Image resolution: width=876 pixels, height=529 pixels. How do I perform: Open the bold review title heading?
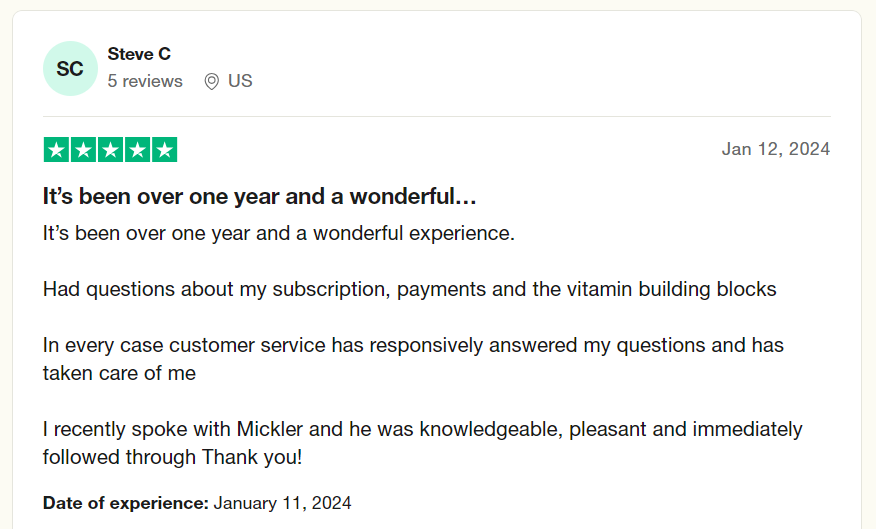coord(259,197)
